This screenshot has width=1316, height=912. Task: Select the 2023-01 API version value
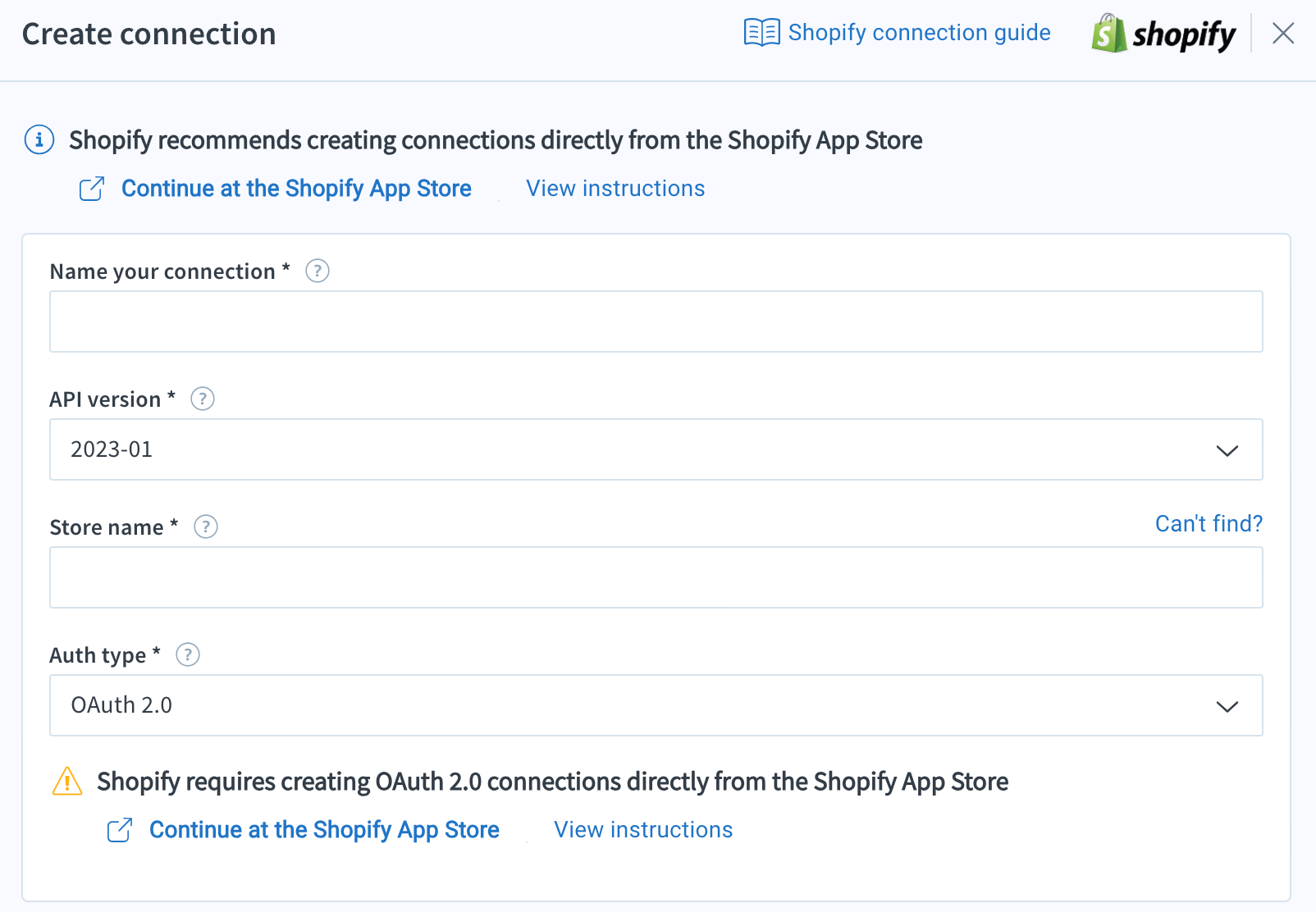(x=112, y=449)
